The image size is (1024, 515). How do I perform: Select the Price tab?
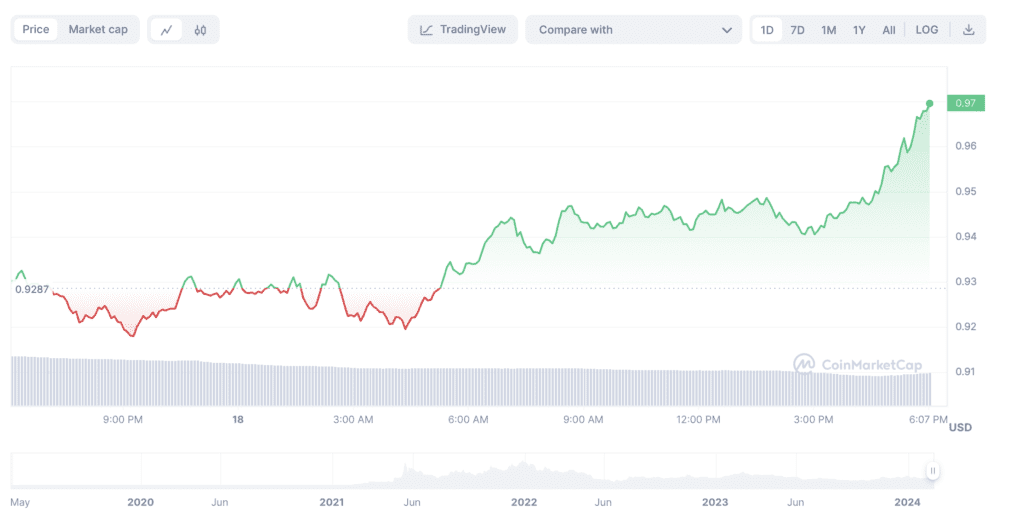[36, 30]
